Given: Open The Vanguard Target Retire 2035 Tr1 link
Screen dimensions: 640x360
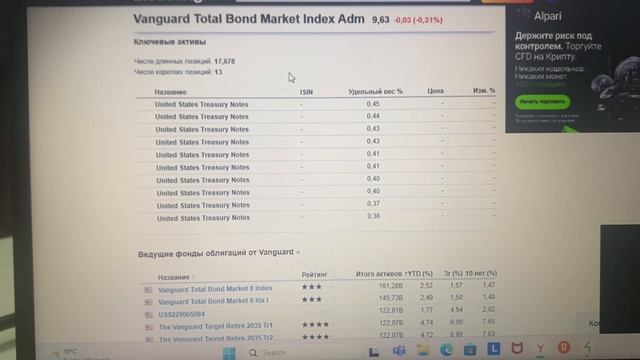Looking at the screenshot, I should (x=216, y=327).
